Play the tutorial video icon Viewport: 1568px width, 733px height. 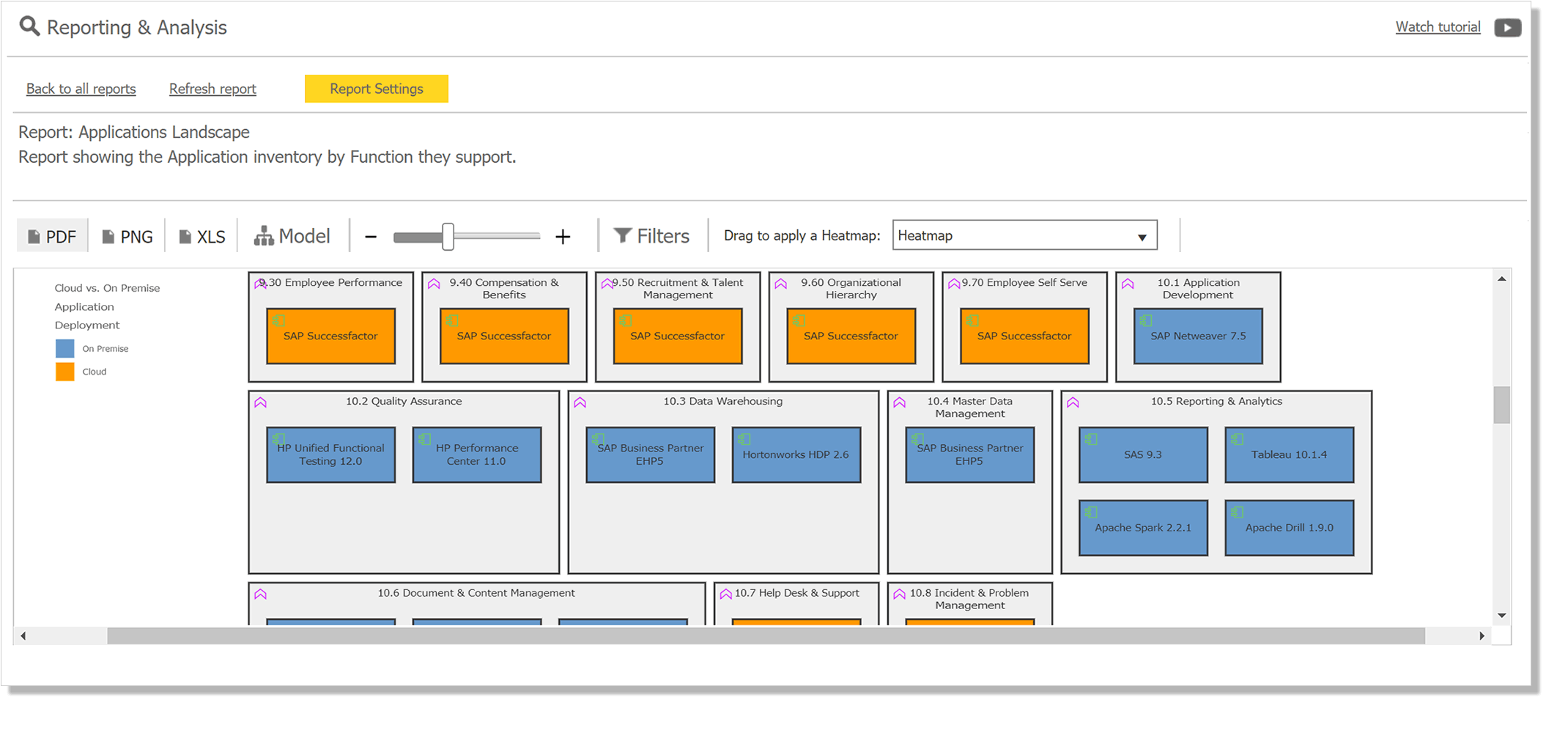(1508, 27)
